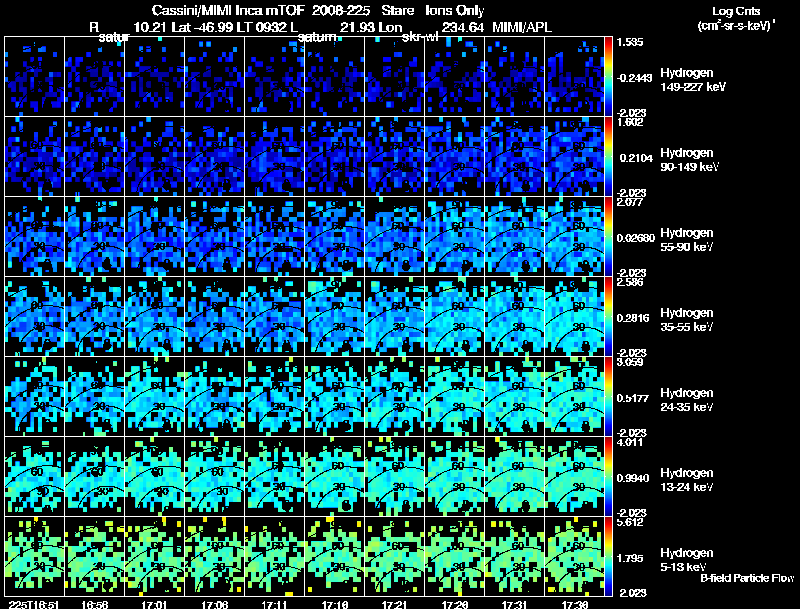Open the 90-149 keV image panel at 17:11
Viewport: 800px width, 609px height.
(x=274, y=157)
